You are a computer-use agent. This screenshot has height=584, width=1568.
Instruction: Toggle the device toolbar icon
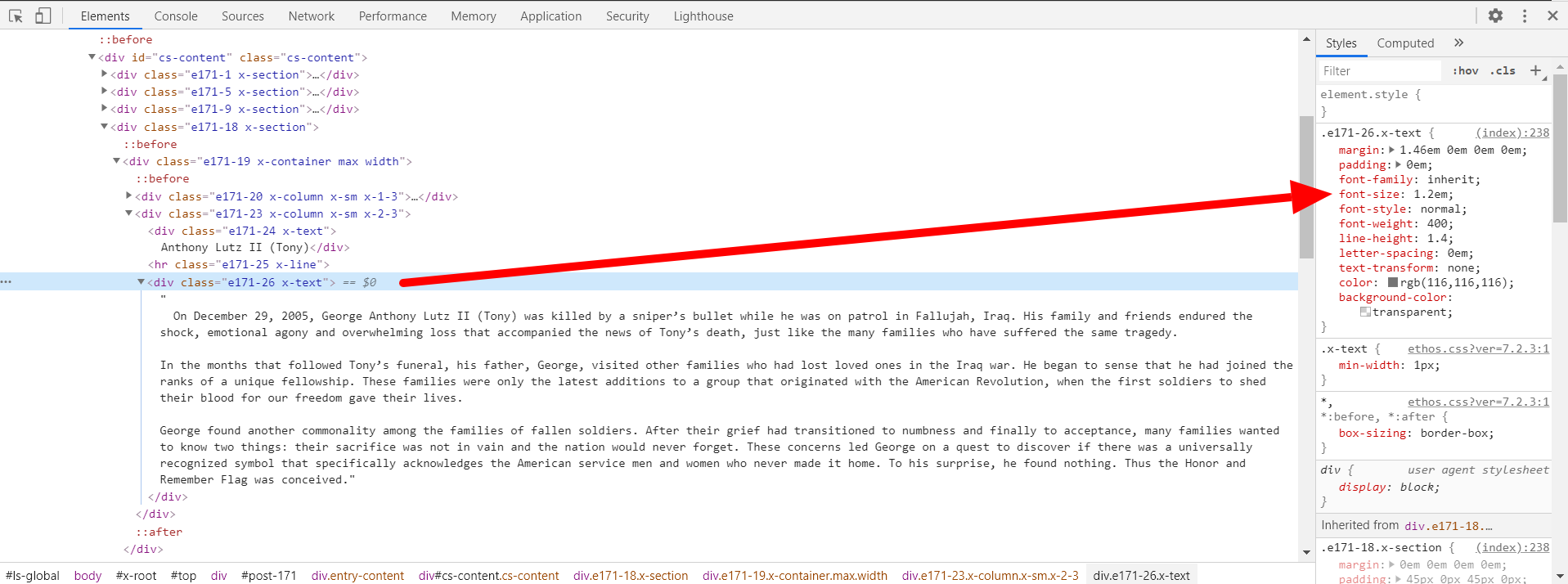click(43, 16)
